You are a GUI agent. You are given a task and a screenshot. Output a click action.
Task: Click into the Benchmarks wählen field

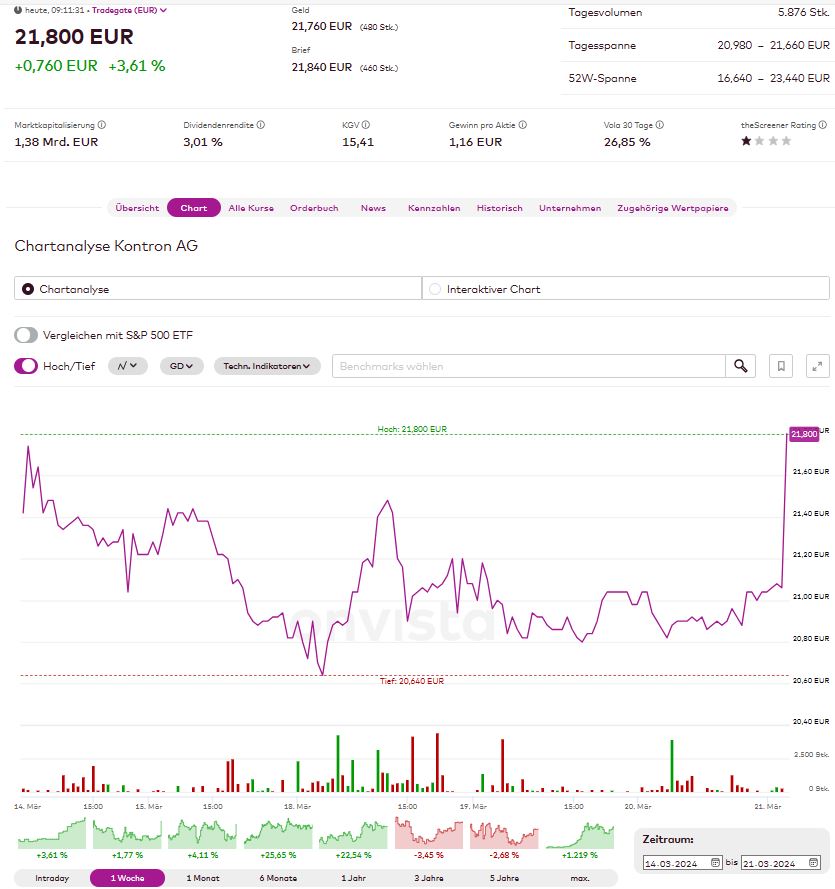point(500,366)
